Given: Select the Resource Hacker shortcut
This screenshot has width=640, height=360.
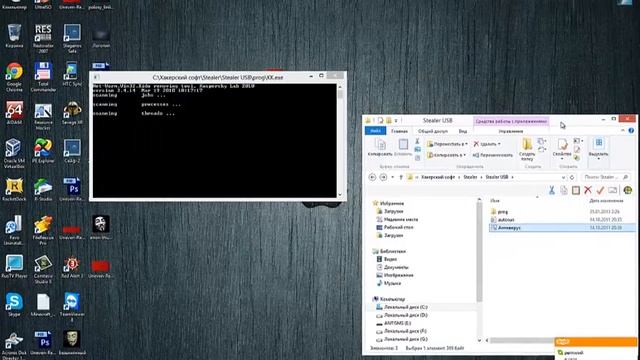Looking at the screenshot, I should 43,116.
